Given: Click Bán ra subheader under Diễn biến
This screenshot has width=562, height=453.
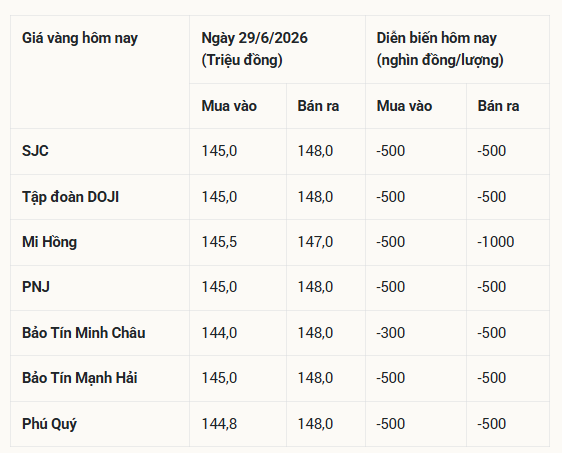Looking at the screenshot, I should point(498,106).
